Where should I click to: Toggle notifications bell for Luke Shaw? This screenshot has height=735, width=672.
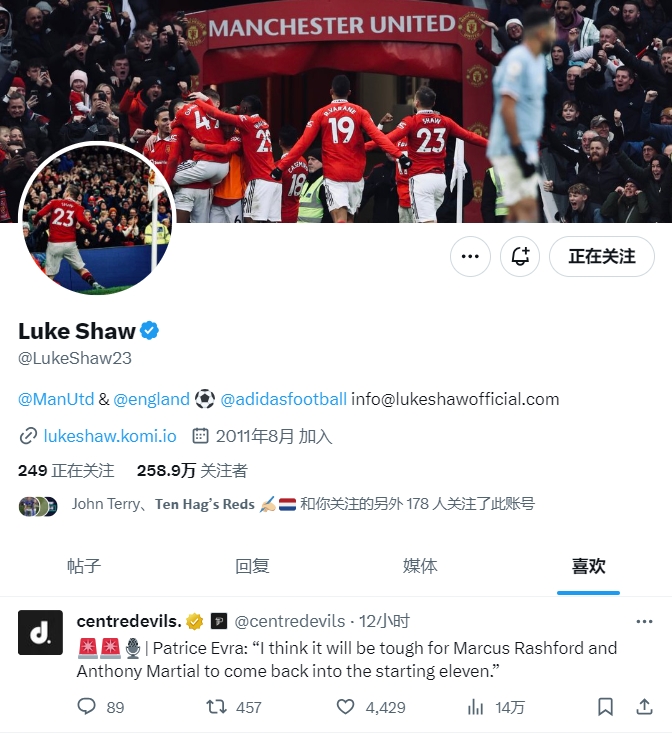point(520,256)
